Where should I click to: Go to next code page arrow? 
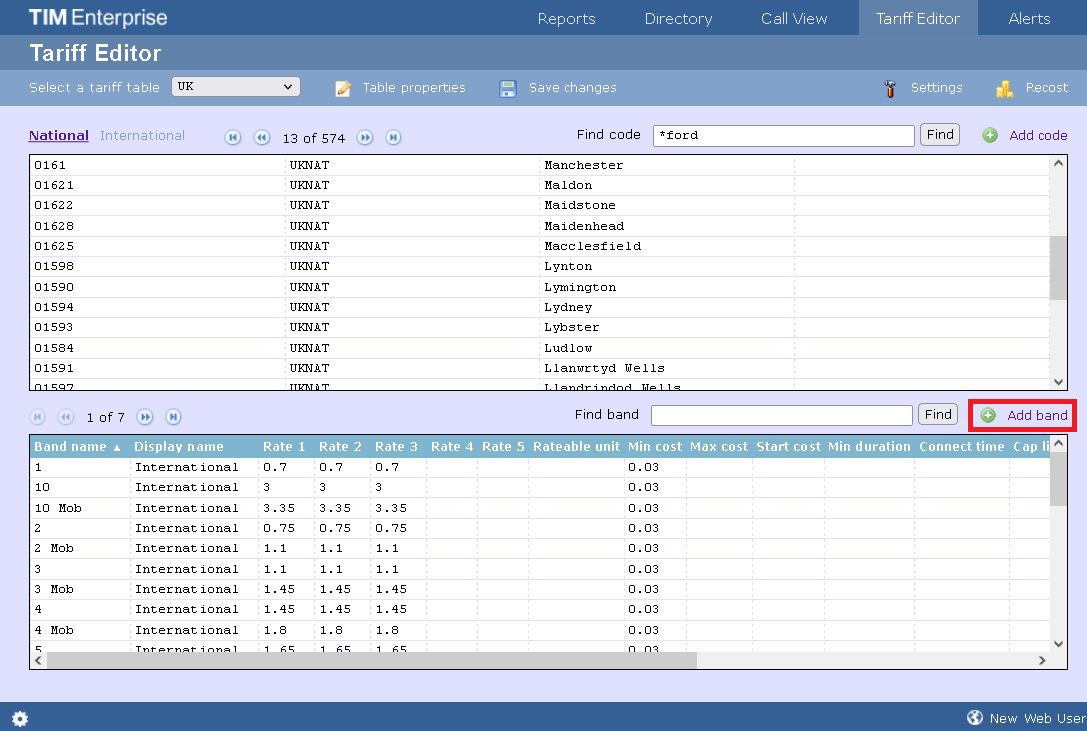pos(366,138)
